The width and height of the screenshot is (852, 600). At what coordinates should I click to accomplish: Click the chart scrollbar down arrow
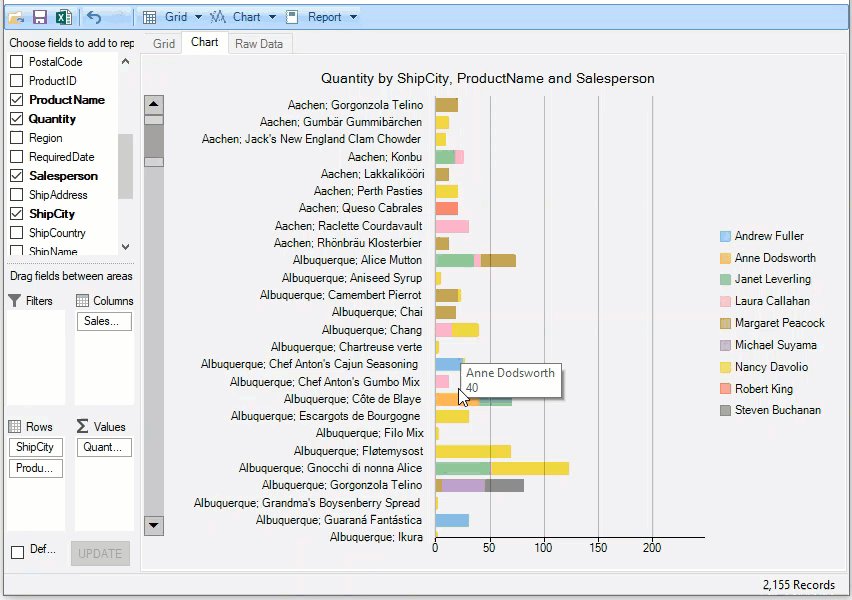(x=154, y=525)
